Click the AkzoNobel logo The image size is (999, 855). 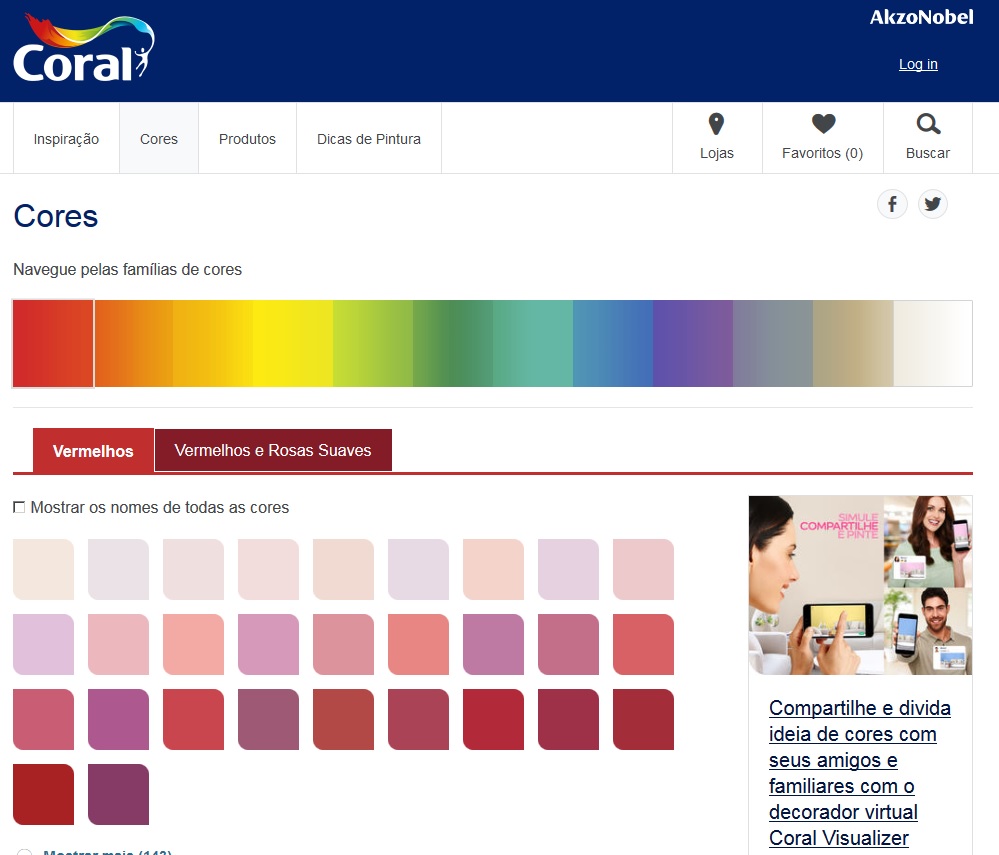pos(921,18)
